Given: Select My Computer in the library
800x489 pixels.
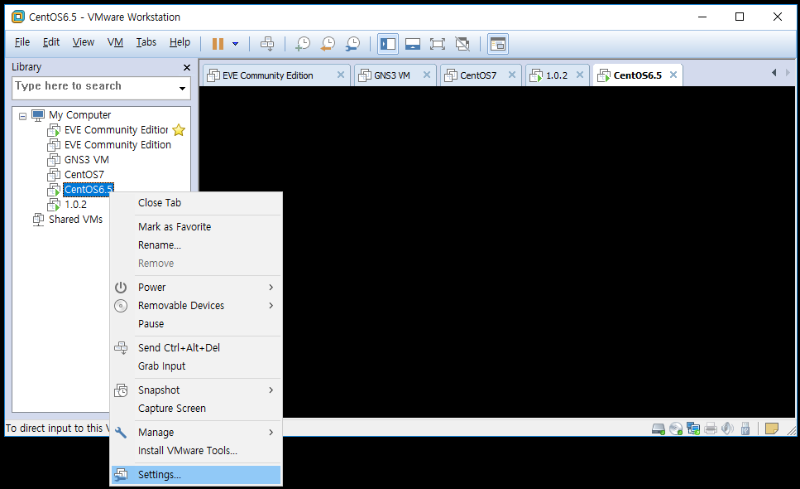Looking at the screenshot, I should 80,115.
